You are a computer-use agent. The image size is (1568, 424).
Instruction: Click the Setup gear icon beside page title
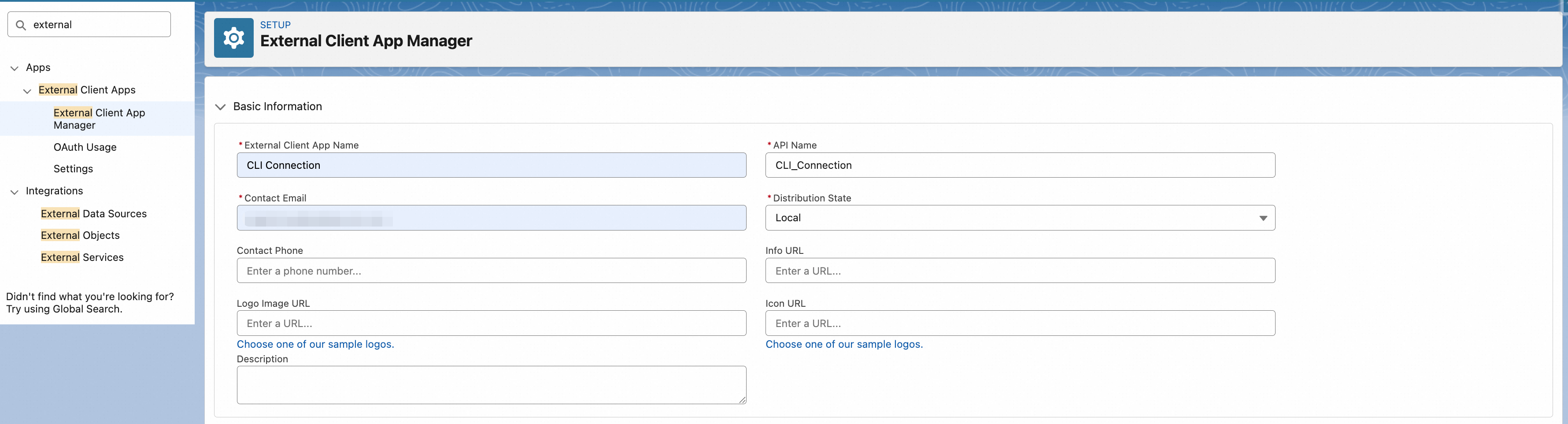coord(234,37)
